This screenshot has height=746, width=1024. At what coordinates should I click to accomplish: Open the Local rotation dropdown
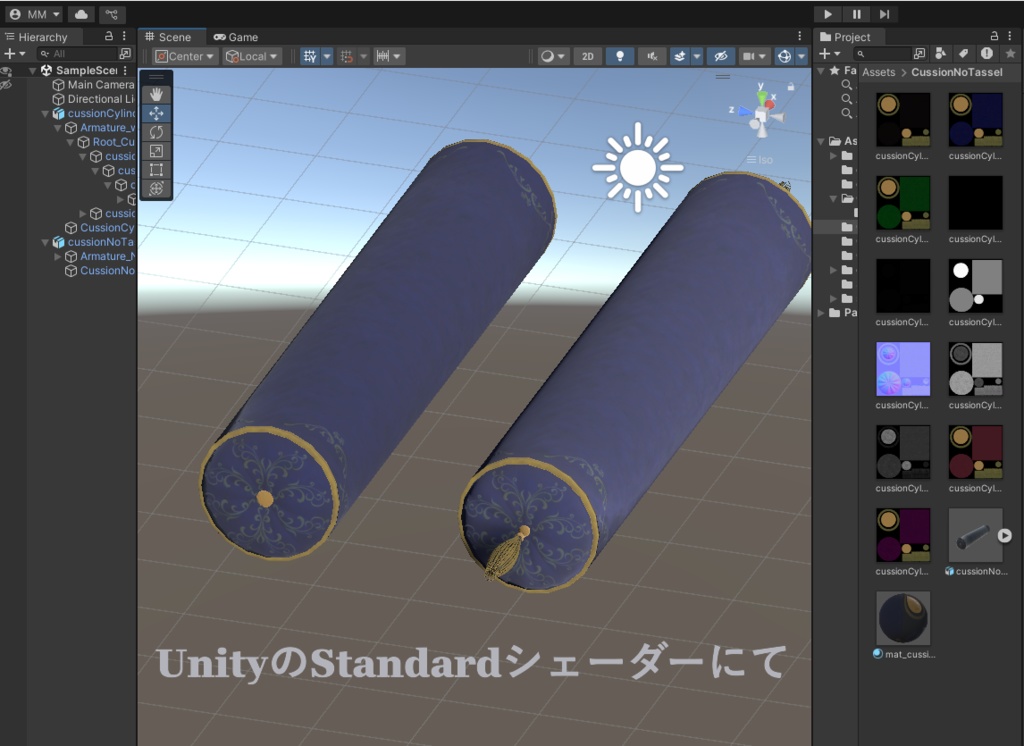tap(250, 56)
